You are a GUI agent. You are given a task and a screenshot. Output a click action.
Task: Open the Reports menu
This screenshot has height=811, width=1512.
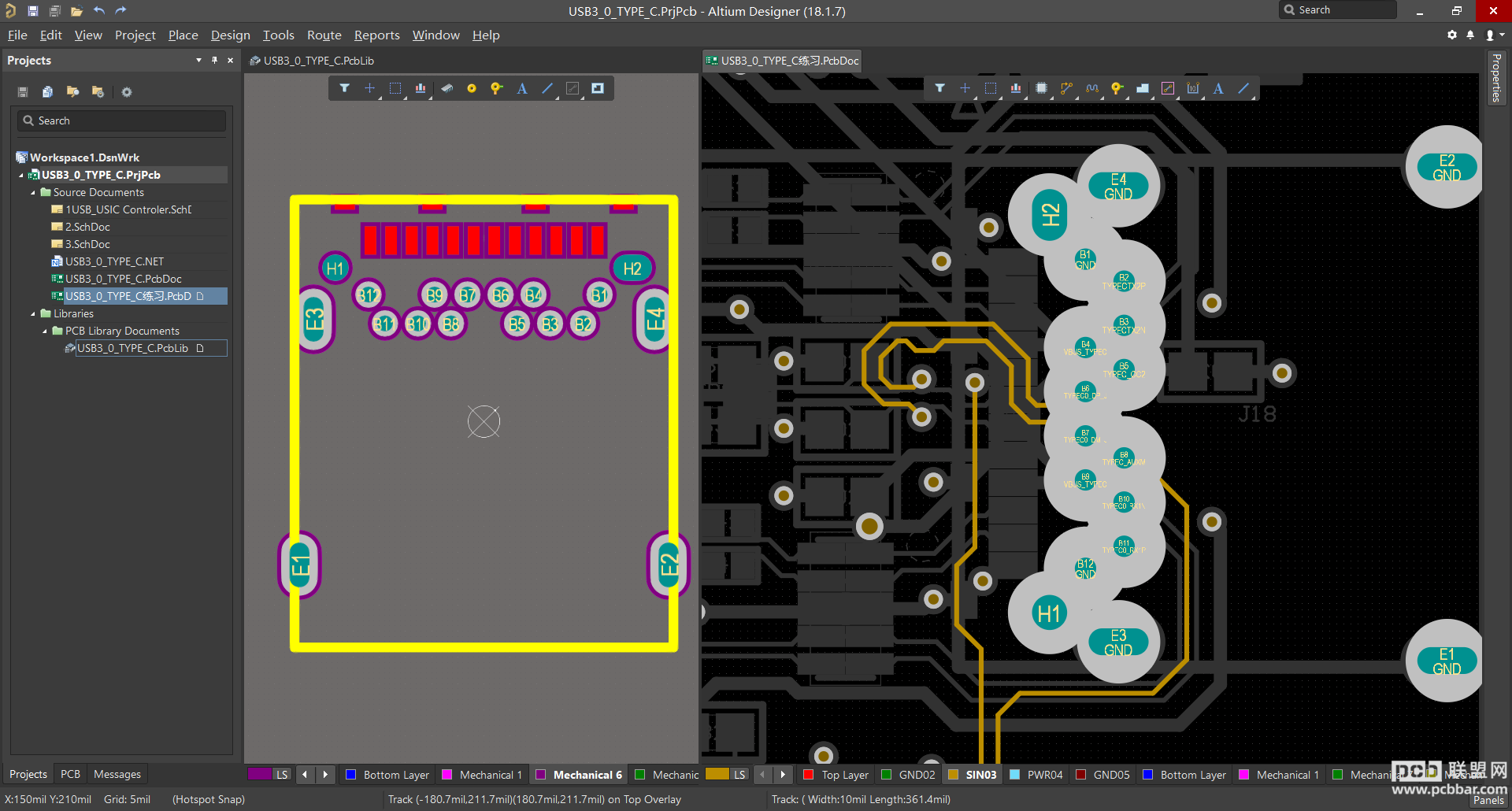point(377,35)
